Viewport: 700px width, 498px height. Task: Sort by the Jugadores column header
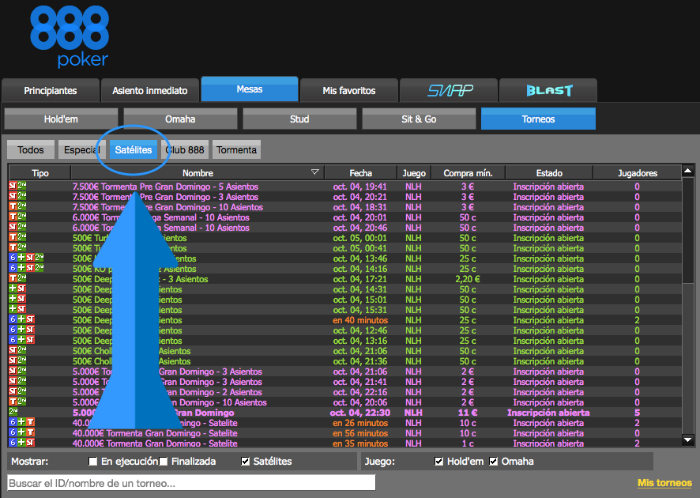pos(637,173)
